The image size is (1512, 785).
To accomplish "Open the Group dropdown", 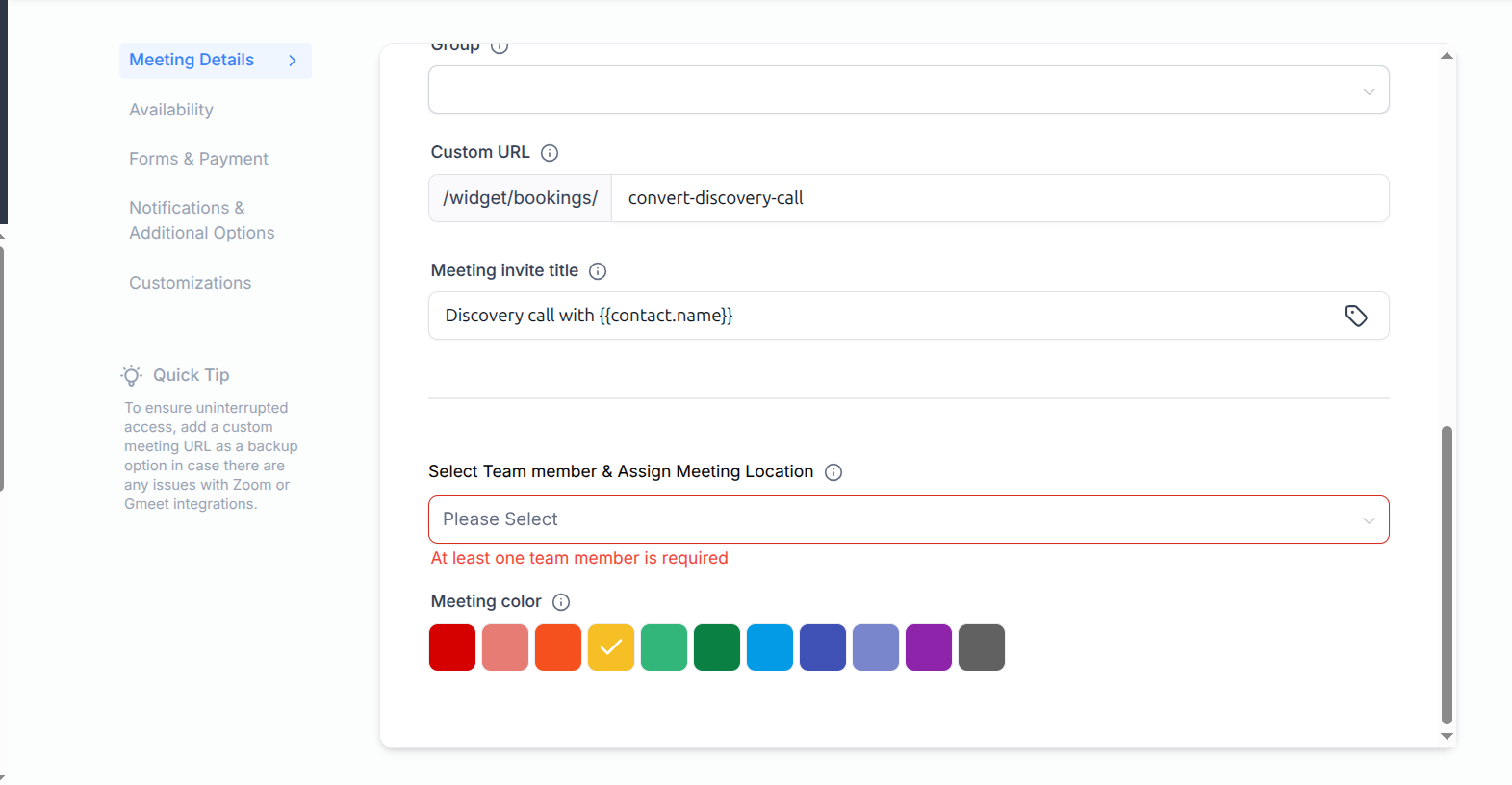I will tap(908, 90).
